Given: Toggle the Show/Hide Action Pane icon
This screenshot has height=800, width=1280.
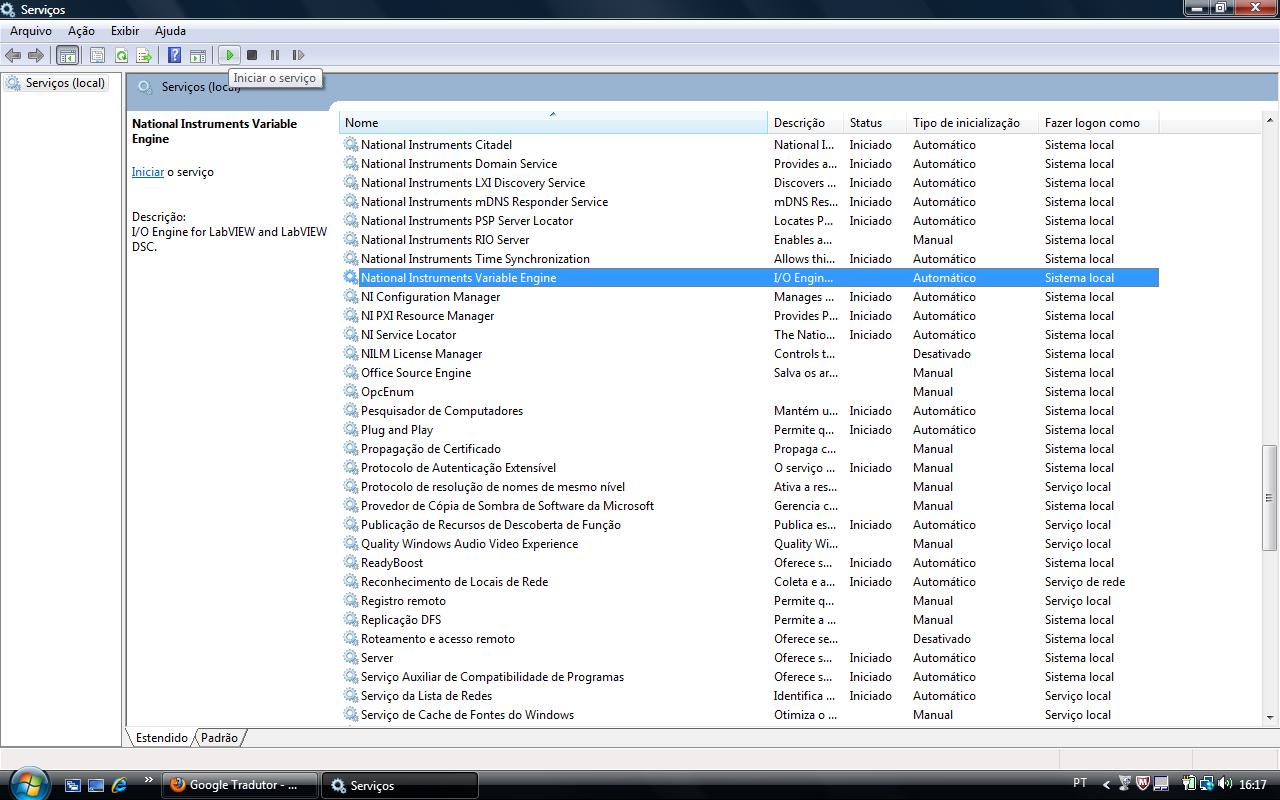Looking at the screenshot, I should (198, 55).
